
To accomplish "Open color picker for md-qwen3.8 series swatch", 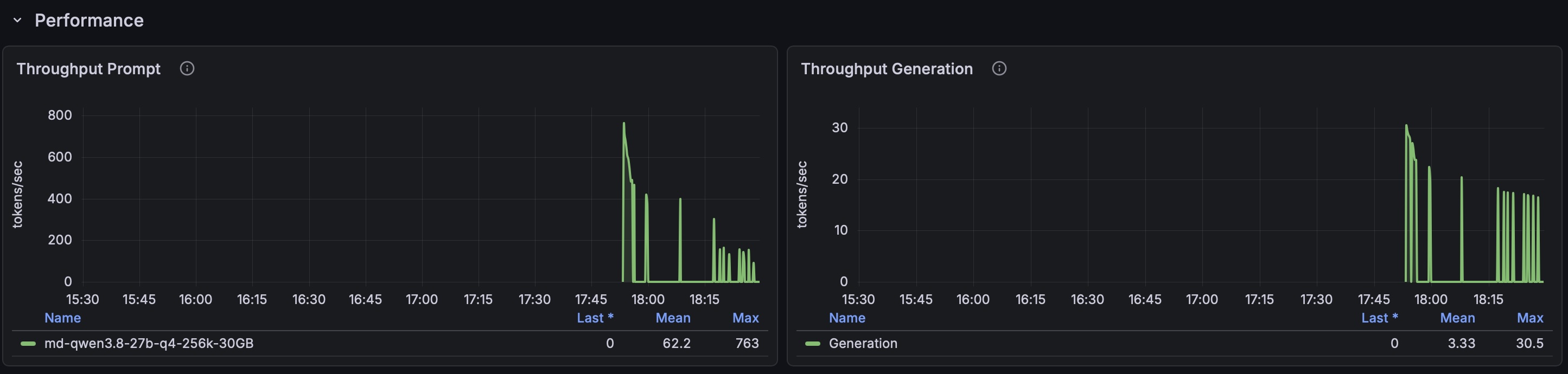I will [28, 344].
